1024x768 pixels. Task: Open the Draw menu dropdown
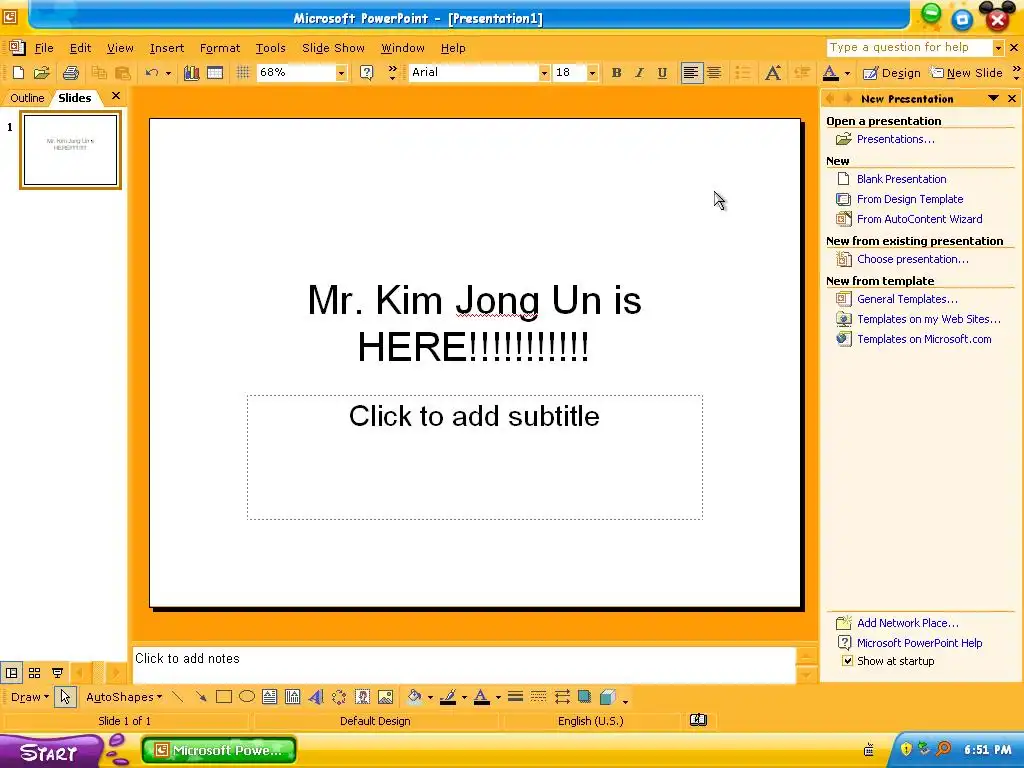[29, 697]
